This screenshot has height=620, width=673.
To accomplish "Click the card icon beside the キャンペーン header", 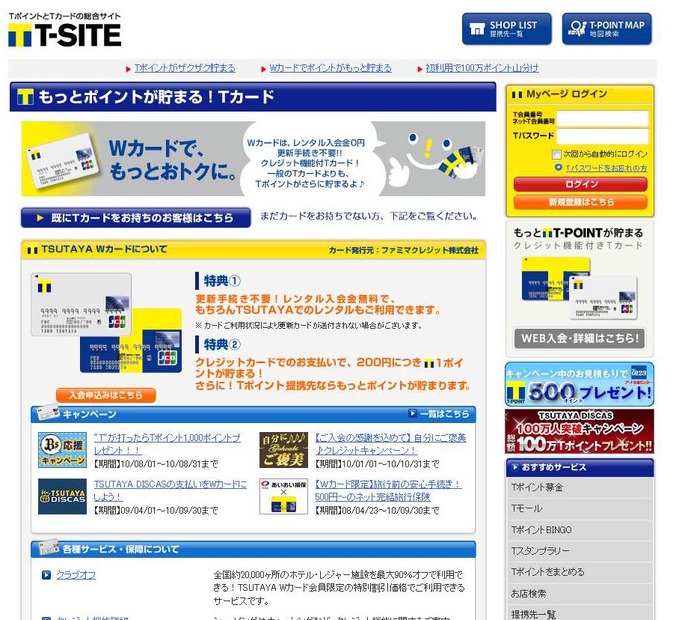I will pos(49,412).
